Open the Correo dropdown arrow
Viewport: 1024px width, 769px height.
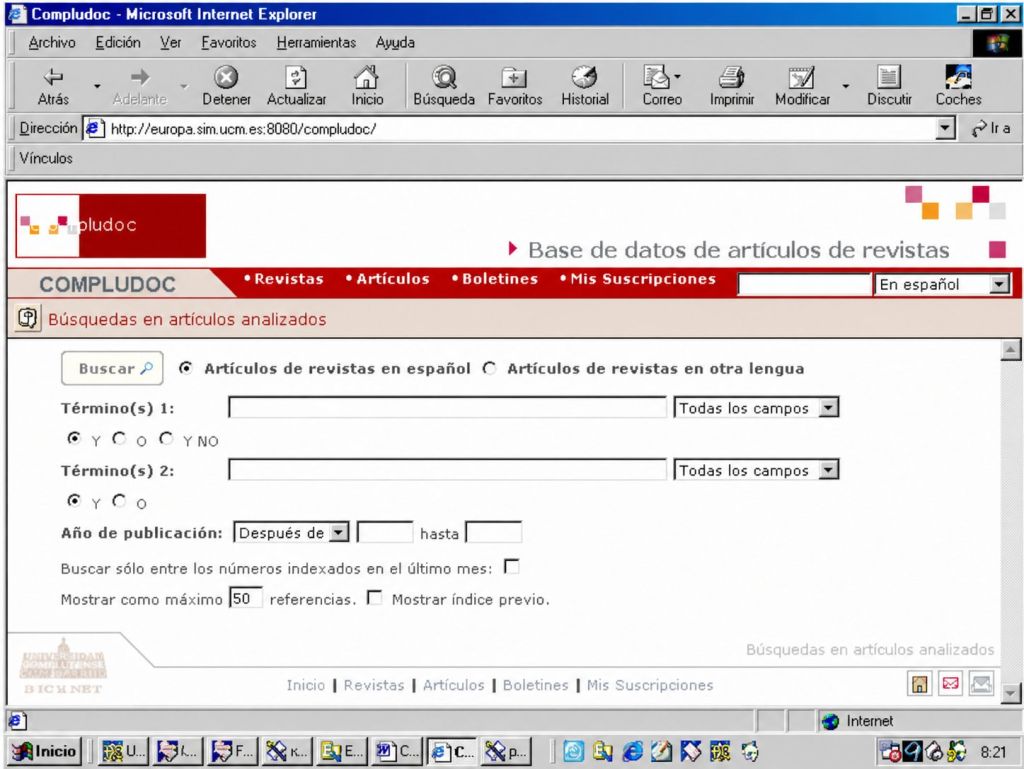point(677,77)
